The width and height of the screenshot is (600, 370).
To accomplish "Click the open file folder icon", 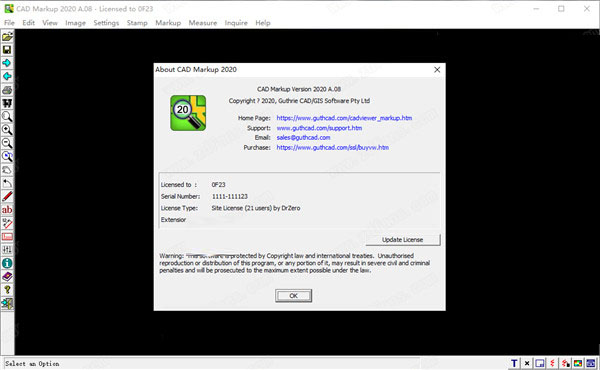I will [x=7, y=37].
